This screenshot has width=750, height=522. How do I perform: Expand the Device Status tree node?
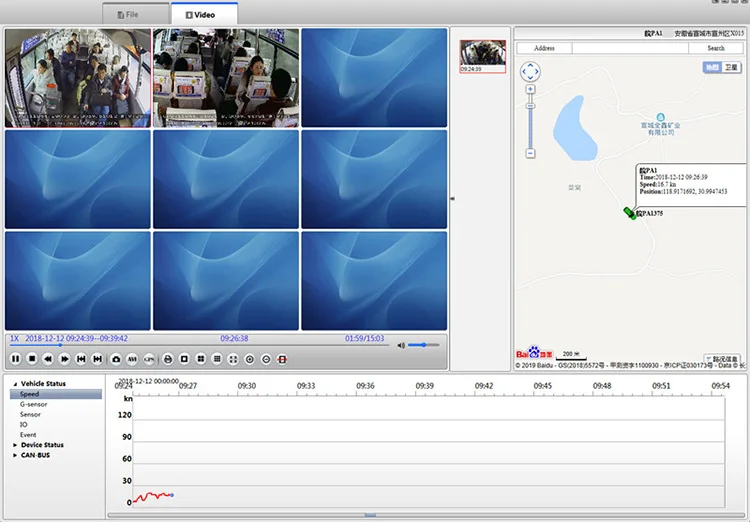pos(14,445)
